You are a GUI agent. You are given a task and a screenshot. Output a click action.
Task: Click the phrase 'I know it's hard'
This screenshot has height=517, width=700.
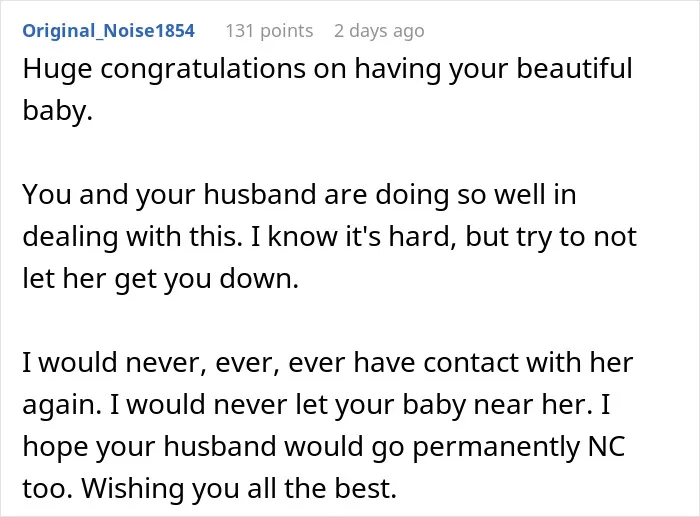tap(354, 237)
